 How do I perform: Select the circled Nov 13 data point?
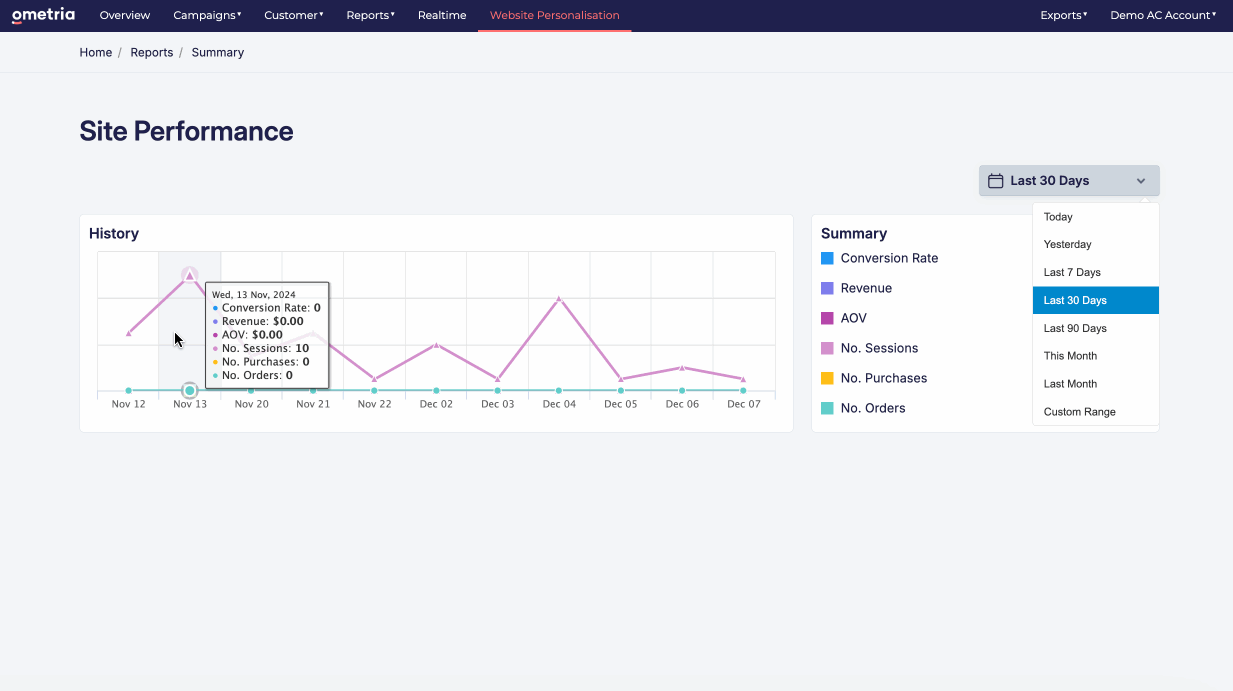coord(190,390)
